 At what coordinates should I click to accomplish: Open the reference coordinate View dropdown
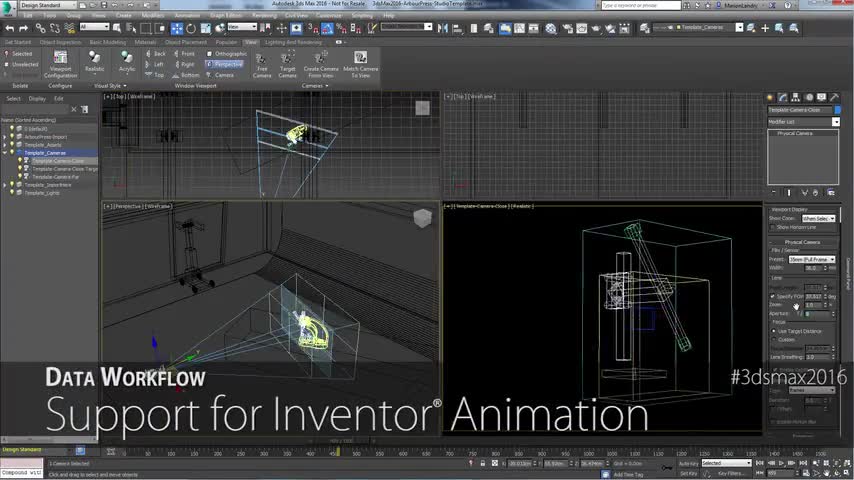coord(242,27)
